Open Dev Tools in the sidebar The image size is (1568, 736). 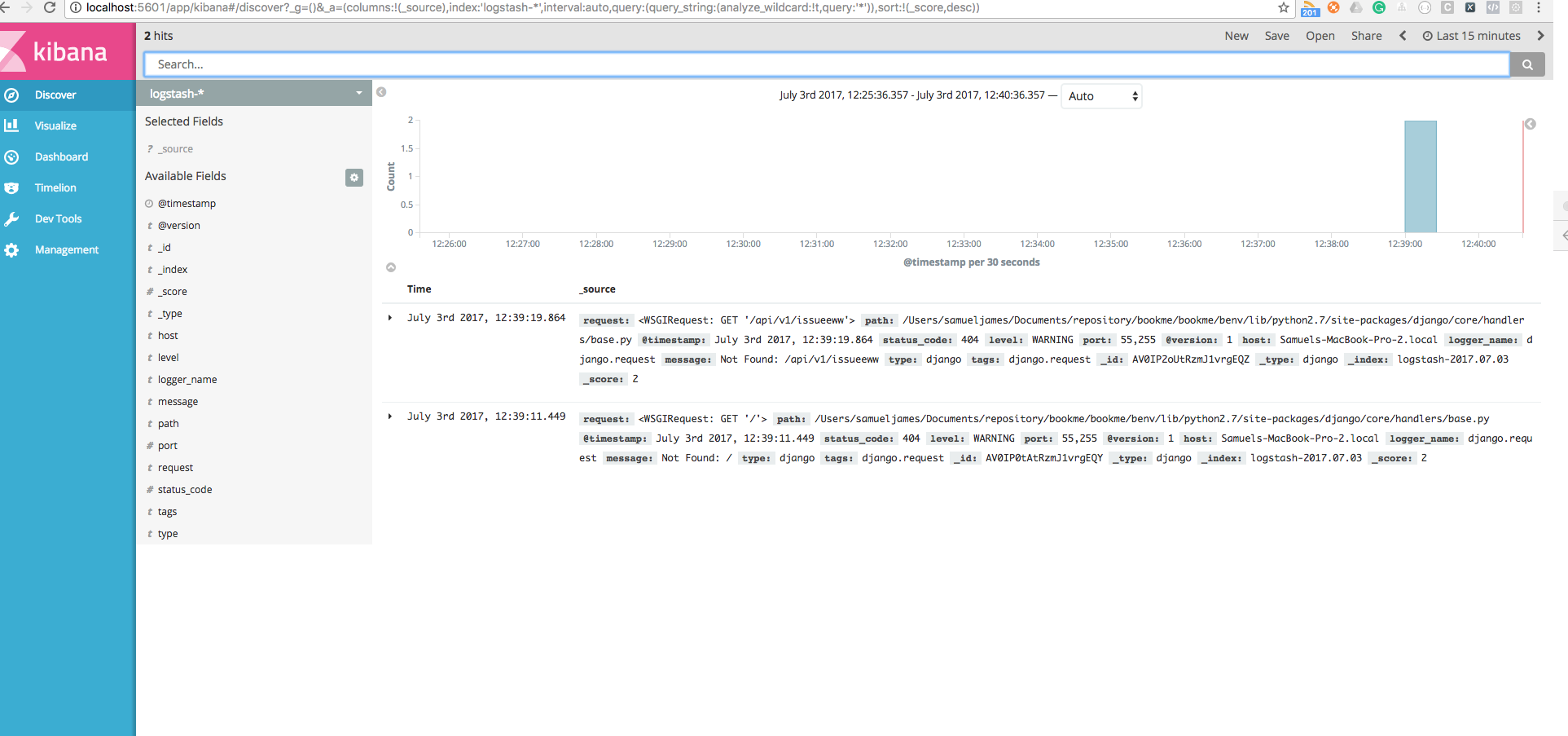click(57, 218)
